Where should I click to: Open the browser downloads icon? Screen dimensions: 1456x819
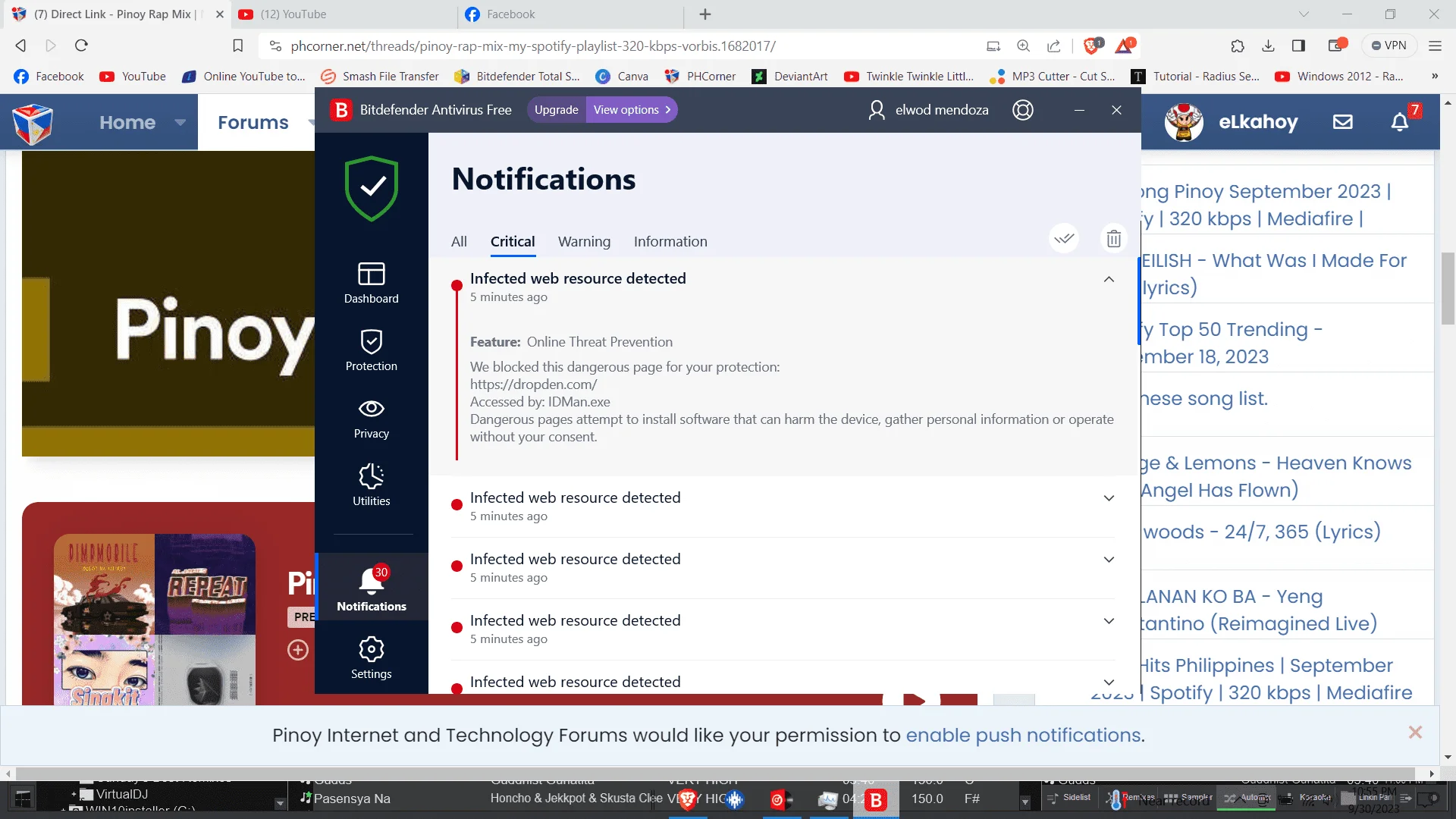click(1268, 45)
